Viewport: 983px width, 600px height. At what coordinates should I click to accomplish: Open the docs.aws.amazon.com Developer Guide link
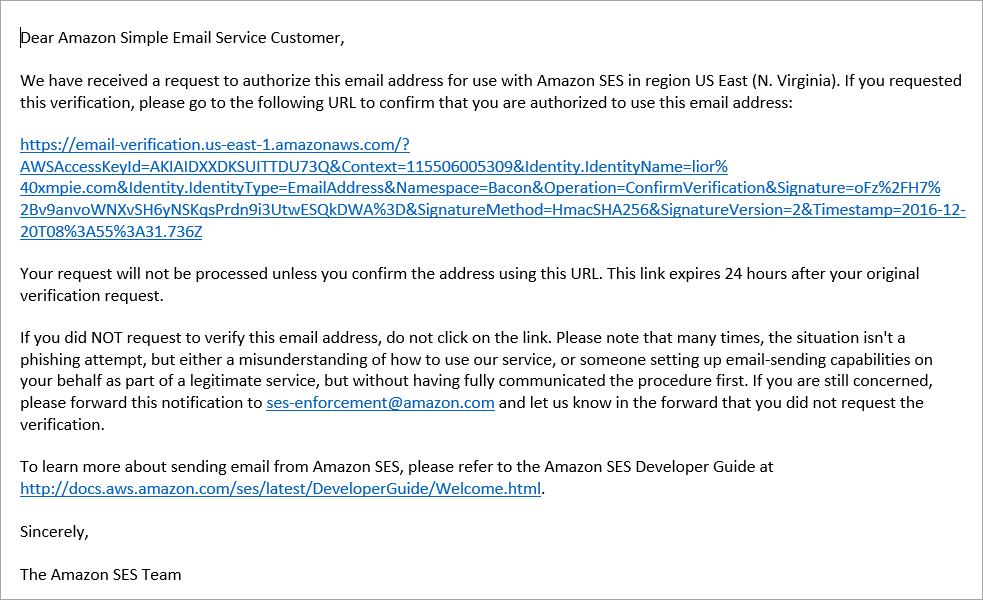[280, 489]
